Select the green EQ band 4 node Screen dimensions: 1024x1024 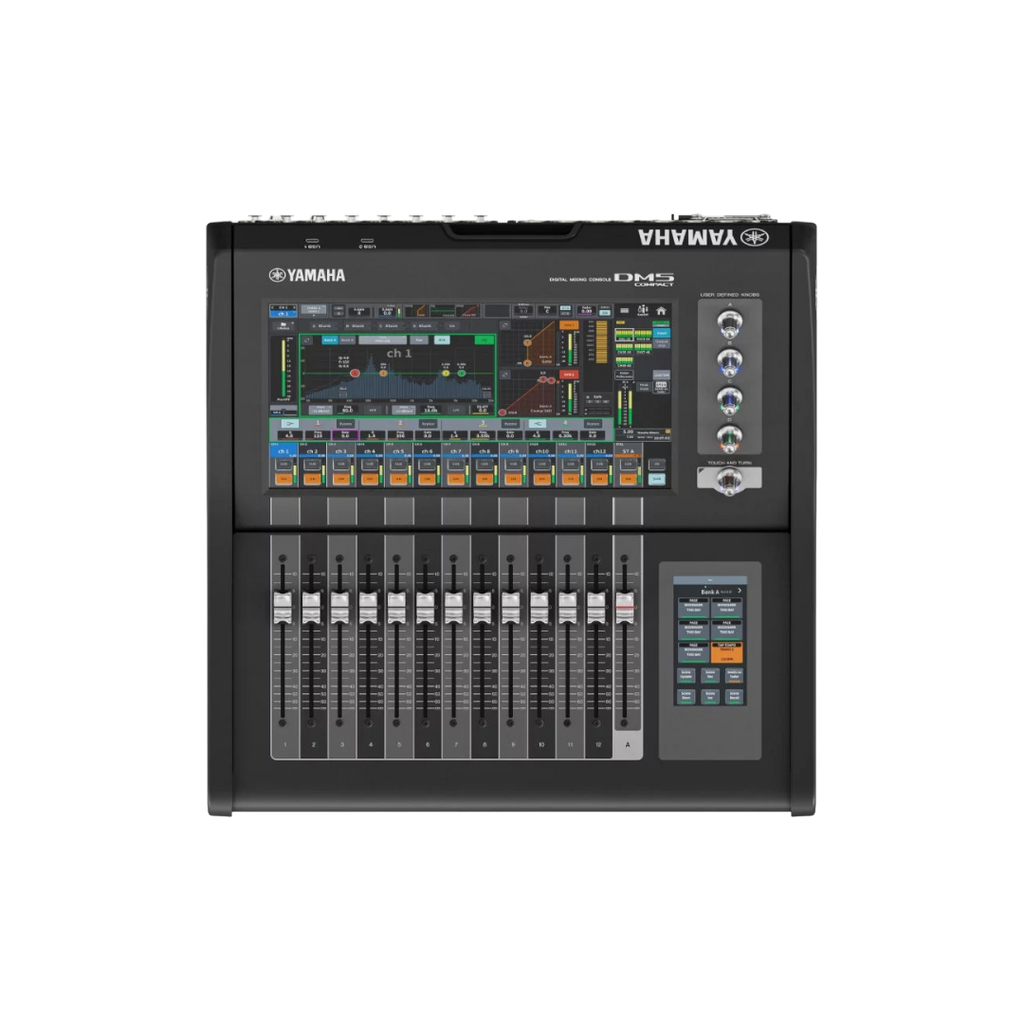point(462,373)
